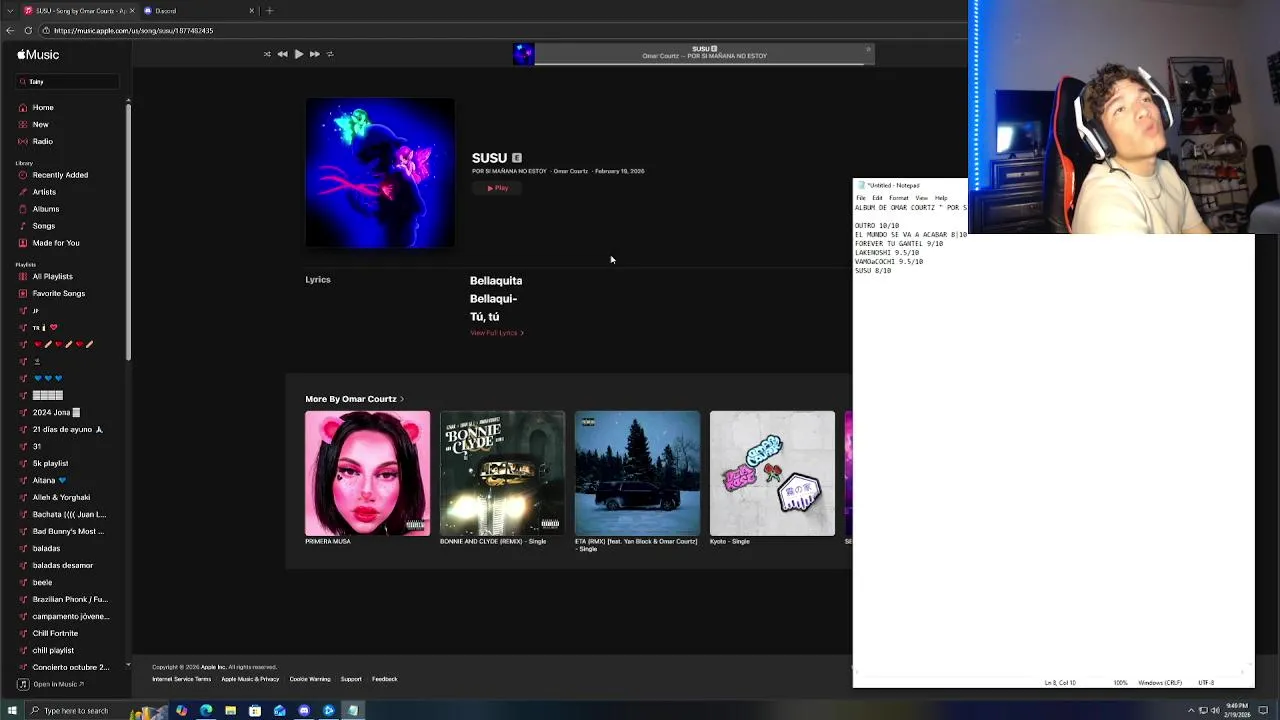Expand More By Omar Courtz

click(x=354, y=399)
